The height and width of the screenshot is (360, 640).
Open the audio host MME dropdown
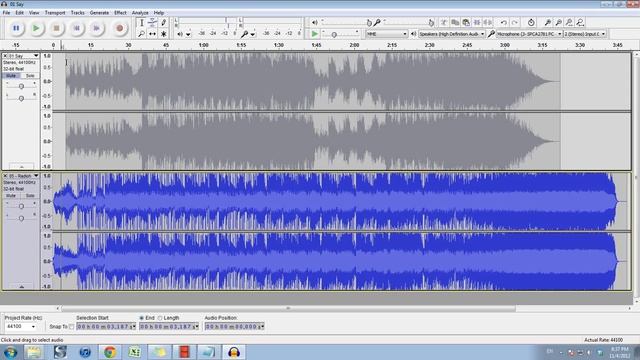[386, 34]
